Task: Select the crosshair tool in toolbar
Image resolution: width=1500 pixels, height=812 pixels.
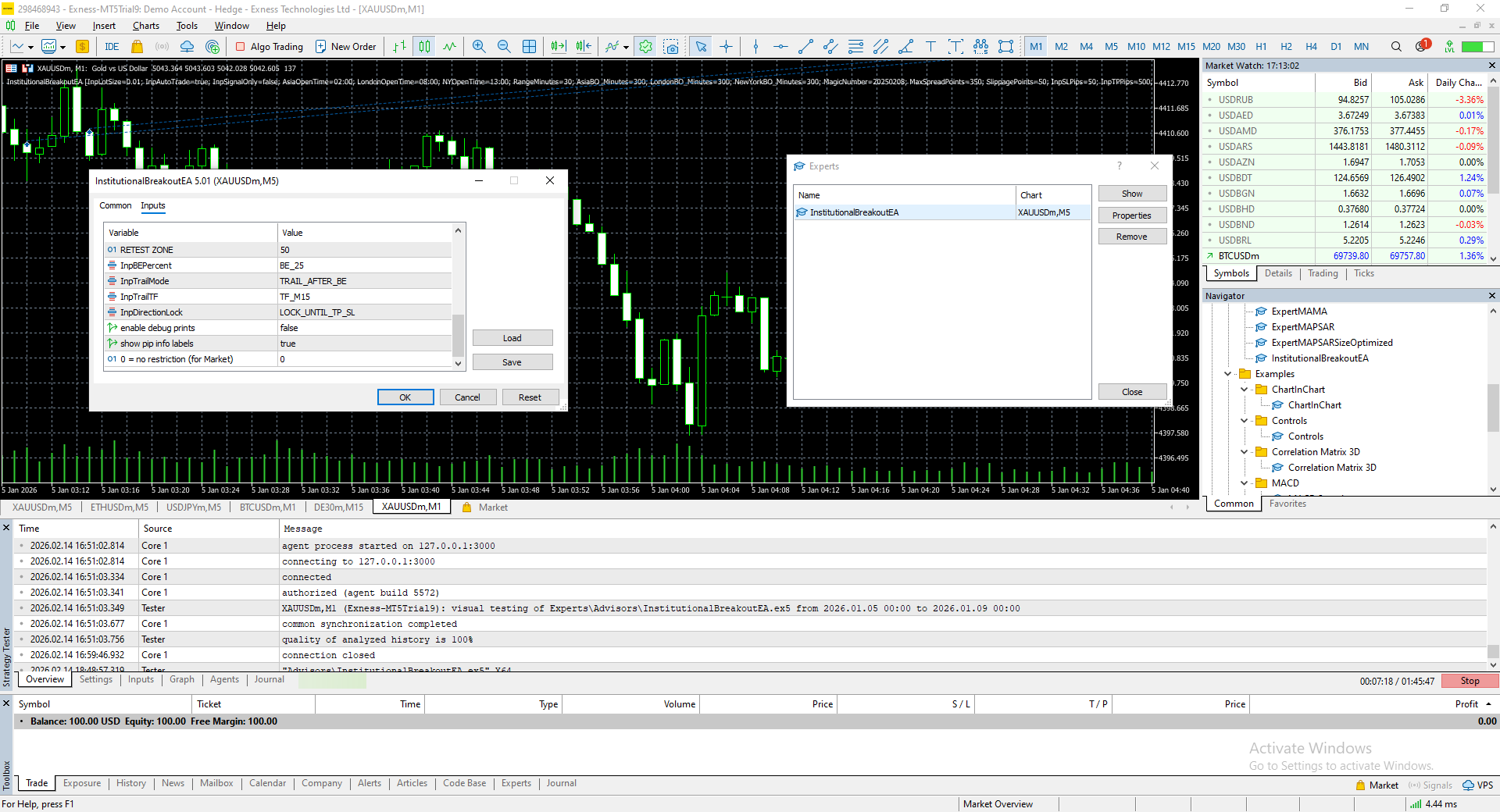Action: tap(726, 47)
